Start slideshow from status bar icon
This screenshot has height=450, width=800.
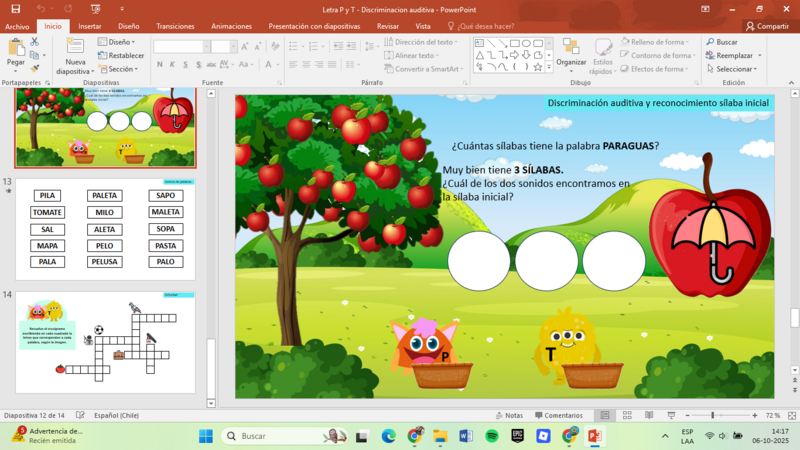tap(671, 415)
